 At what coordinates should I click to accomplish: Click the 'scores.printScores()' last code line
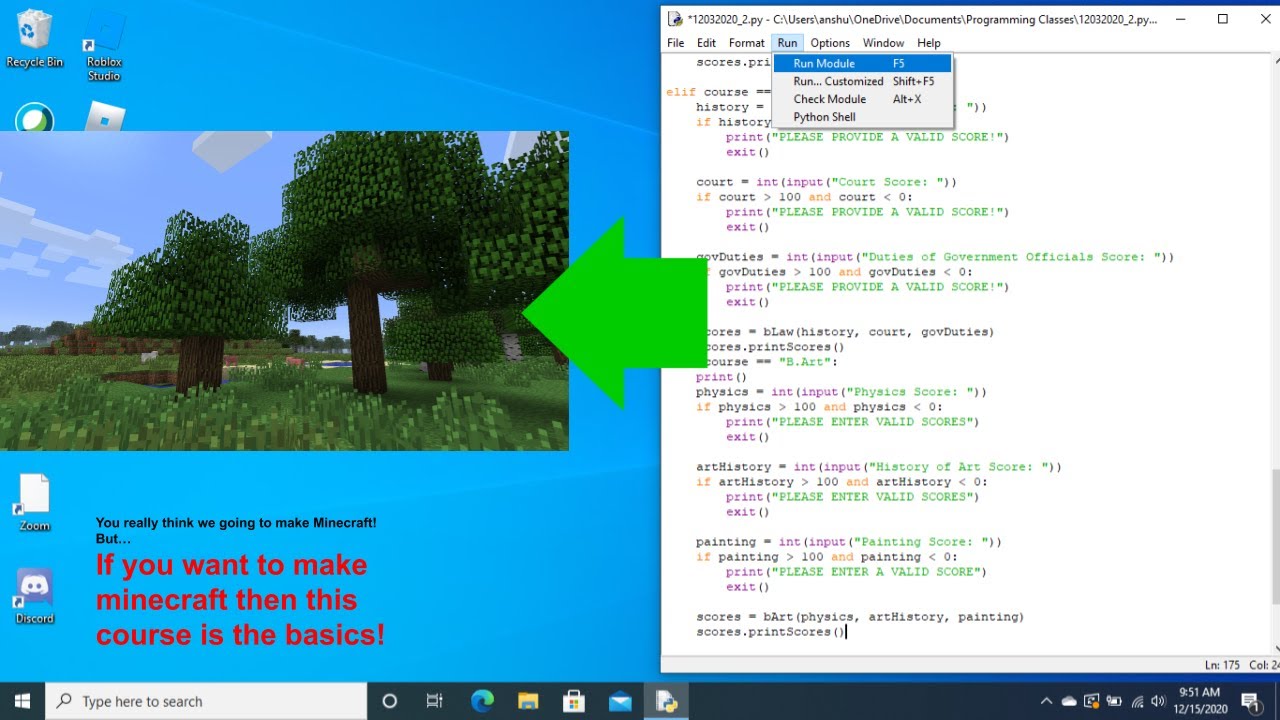(770, 632)
